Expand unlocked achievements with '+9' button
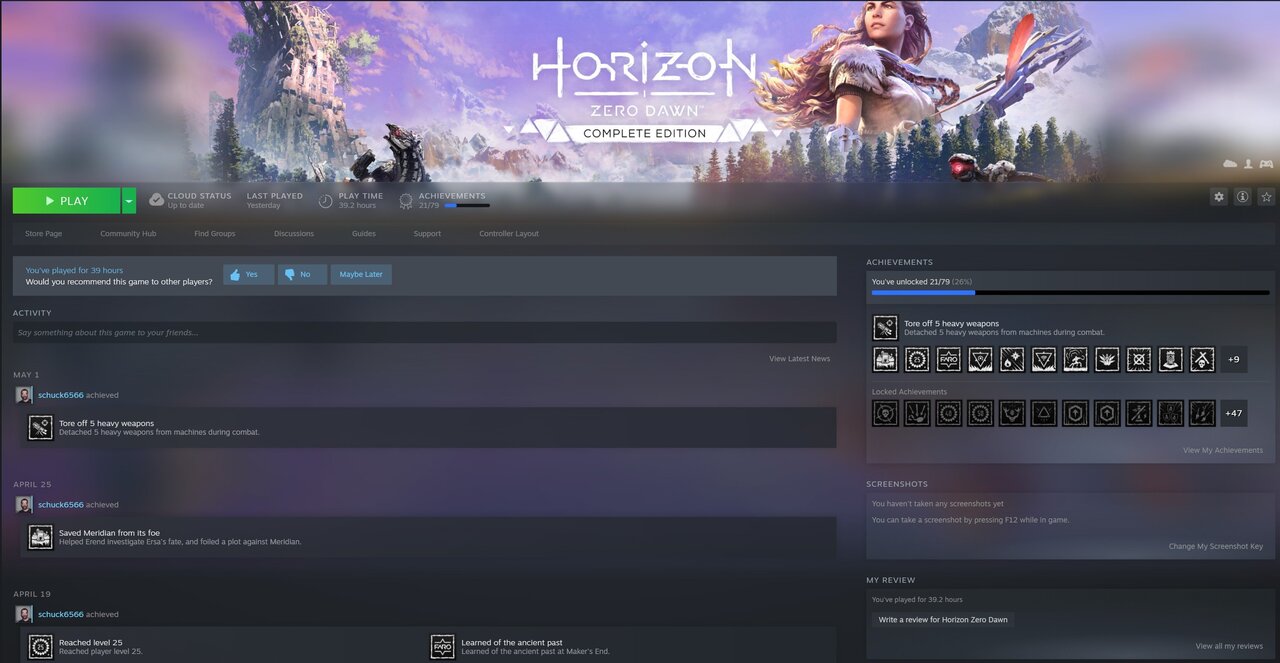This screenshot has height=663, width=1280. (1233, 359)
